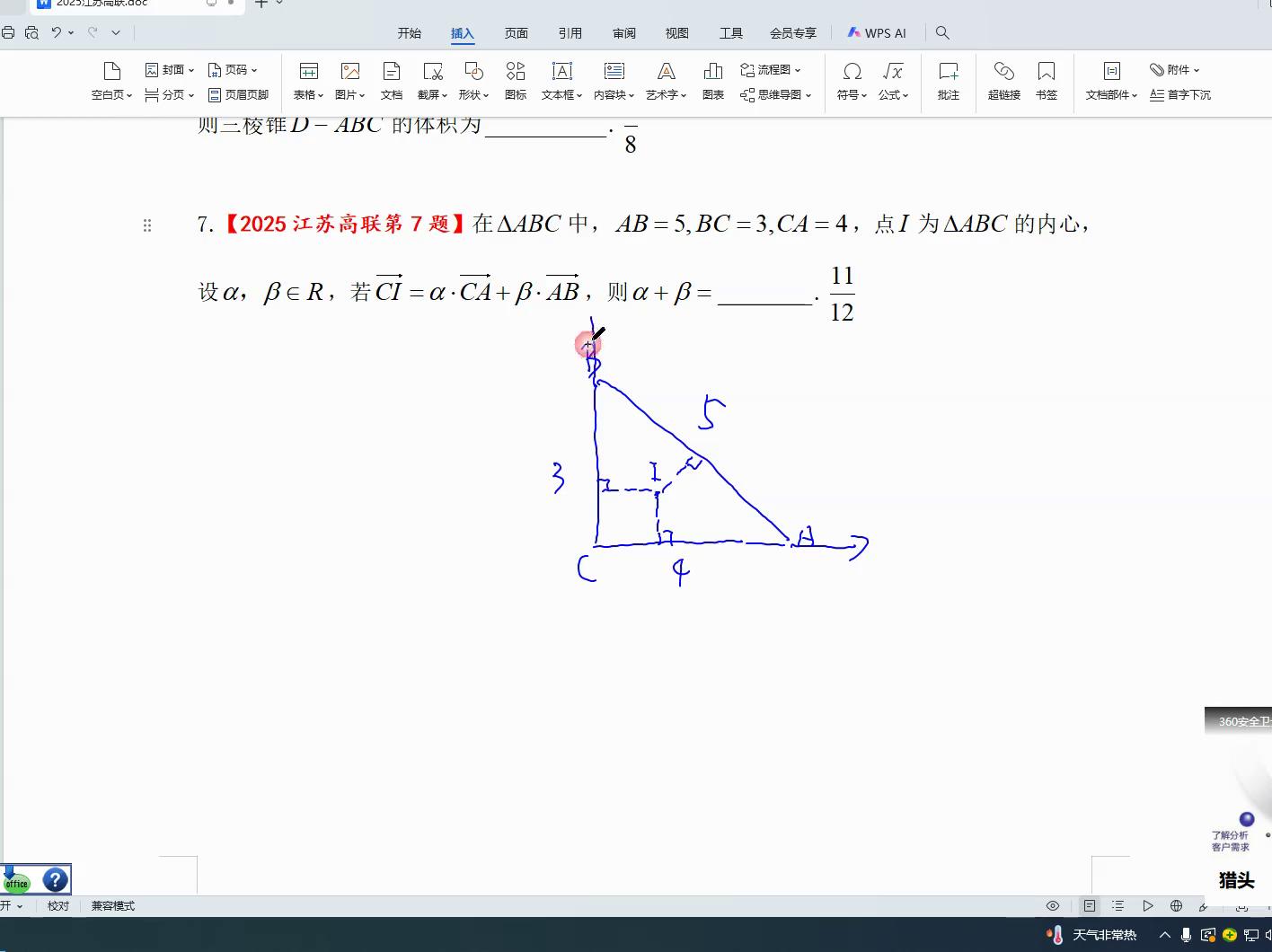Switch to page layout view
The image size is (1272, 952).
pos(1090,905)
